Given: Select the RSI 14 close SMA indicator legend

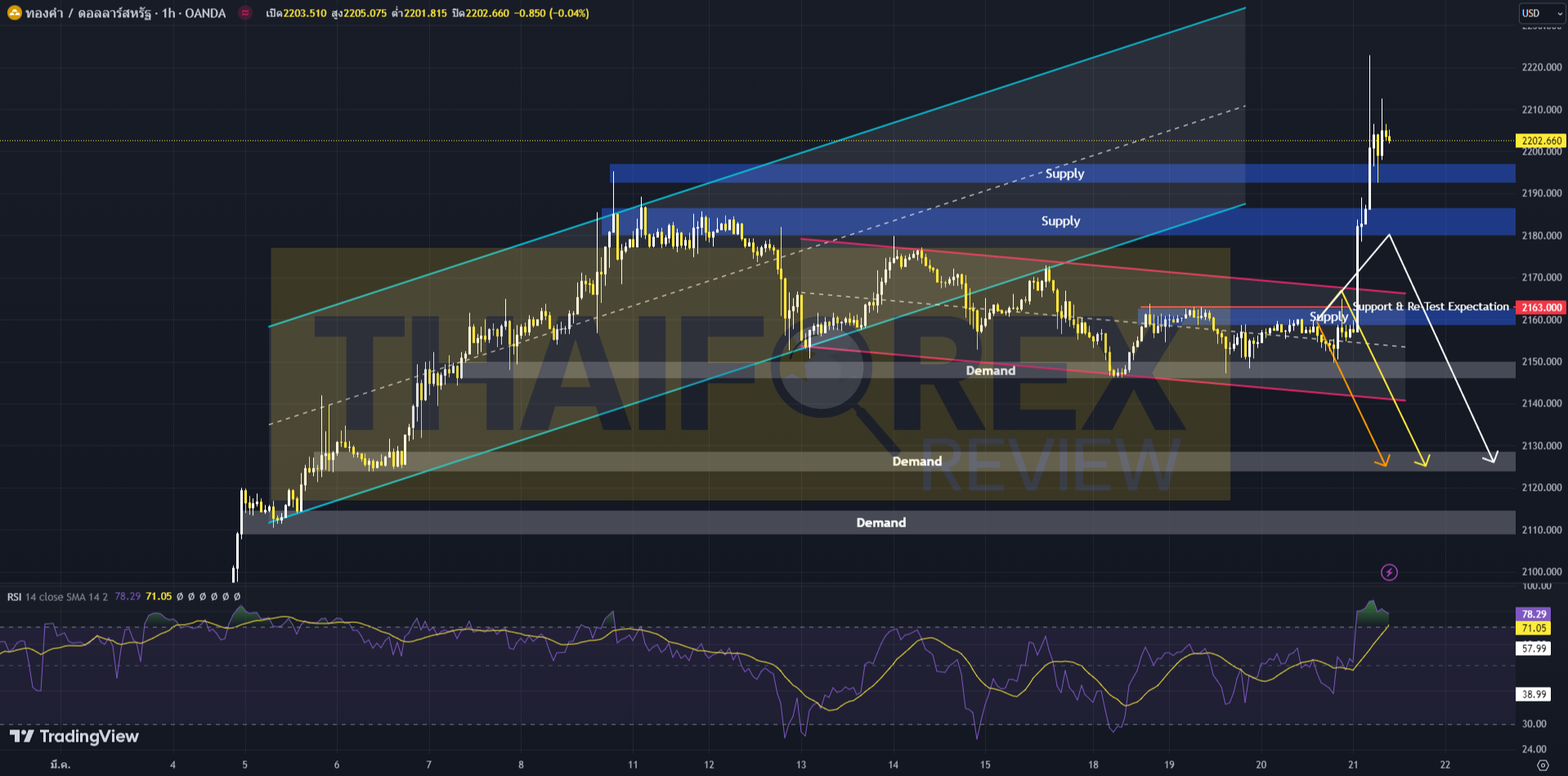Looking at the screenshot, I should [57, 597].
